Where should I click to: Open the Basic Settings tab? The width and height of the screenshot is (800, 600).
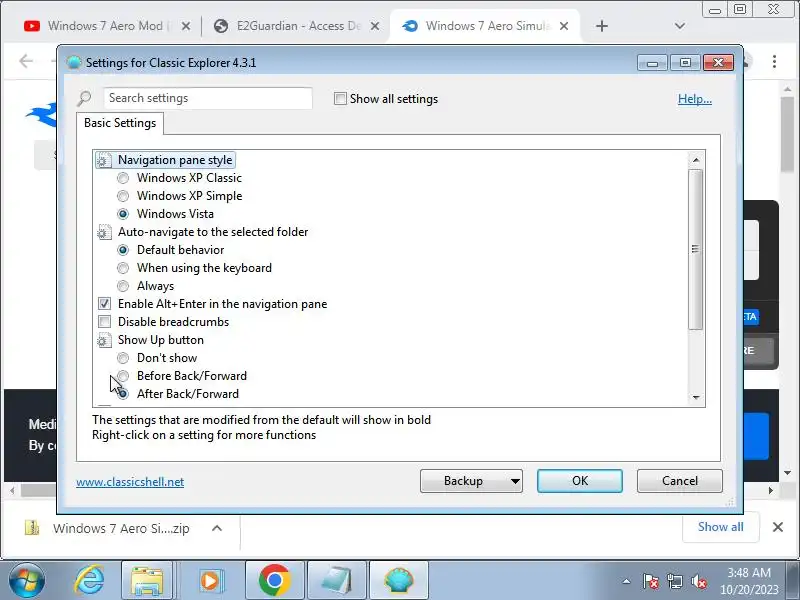(120, 123)
